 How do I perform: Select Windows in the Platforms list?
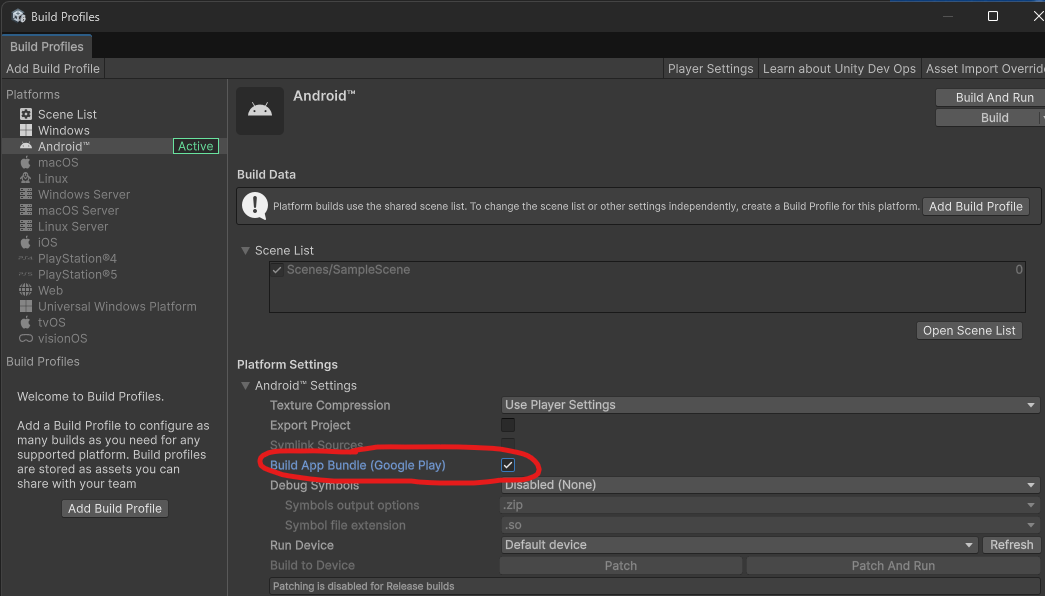(113, 130)
